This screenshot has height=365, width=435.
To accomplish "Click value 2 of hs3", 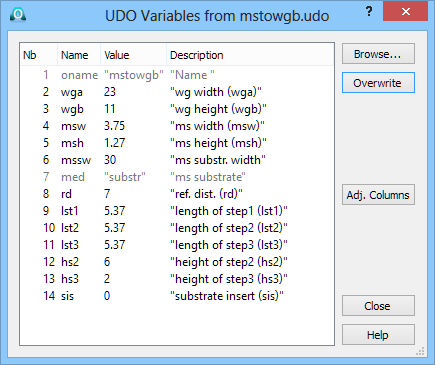I will point(107,279).
